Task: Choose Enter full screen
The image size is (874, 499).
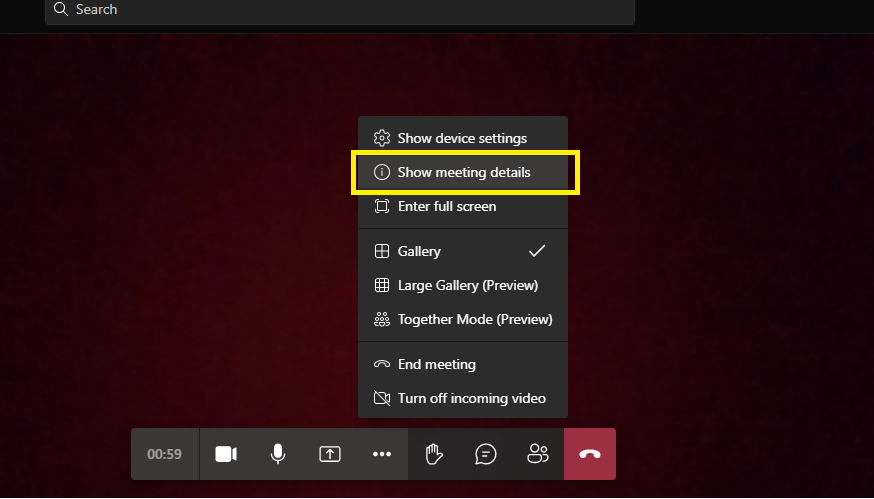Action: pos(463,206)
